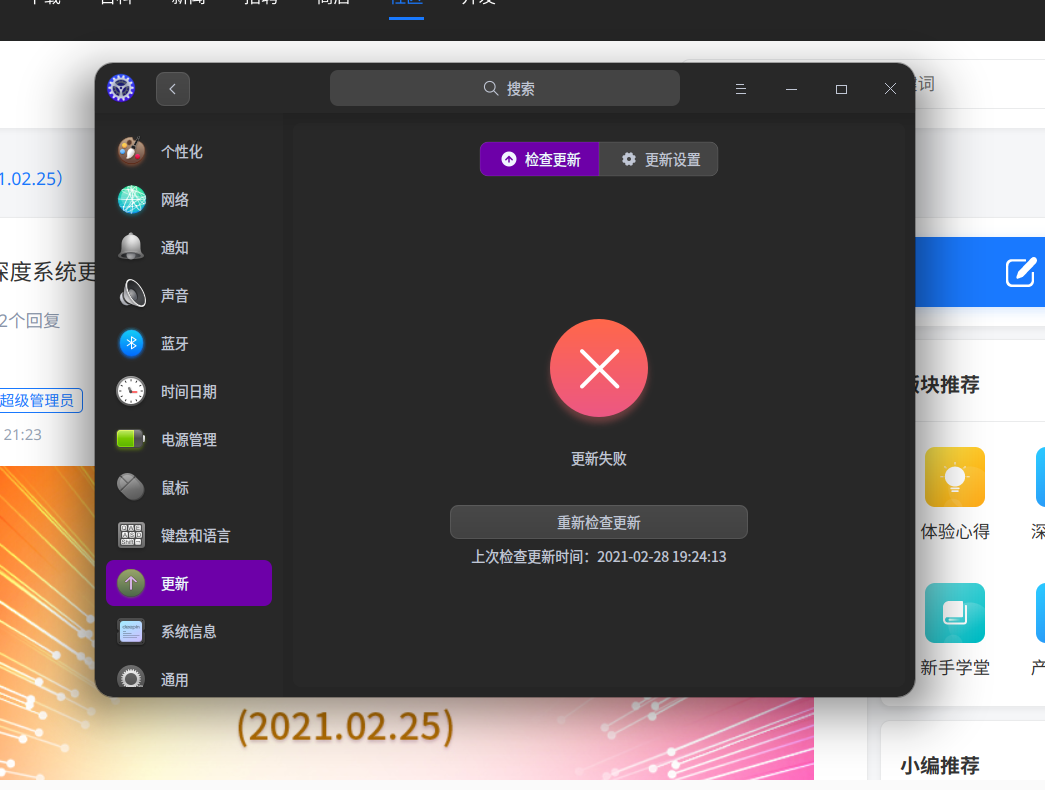
Task: Open the hamburger main menu
Action: coord(740,89)
